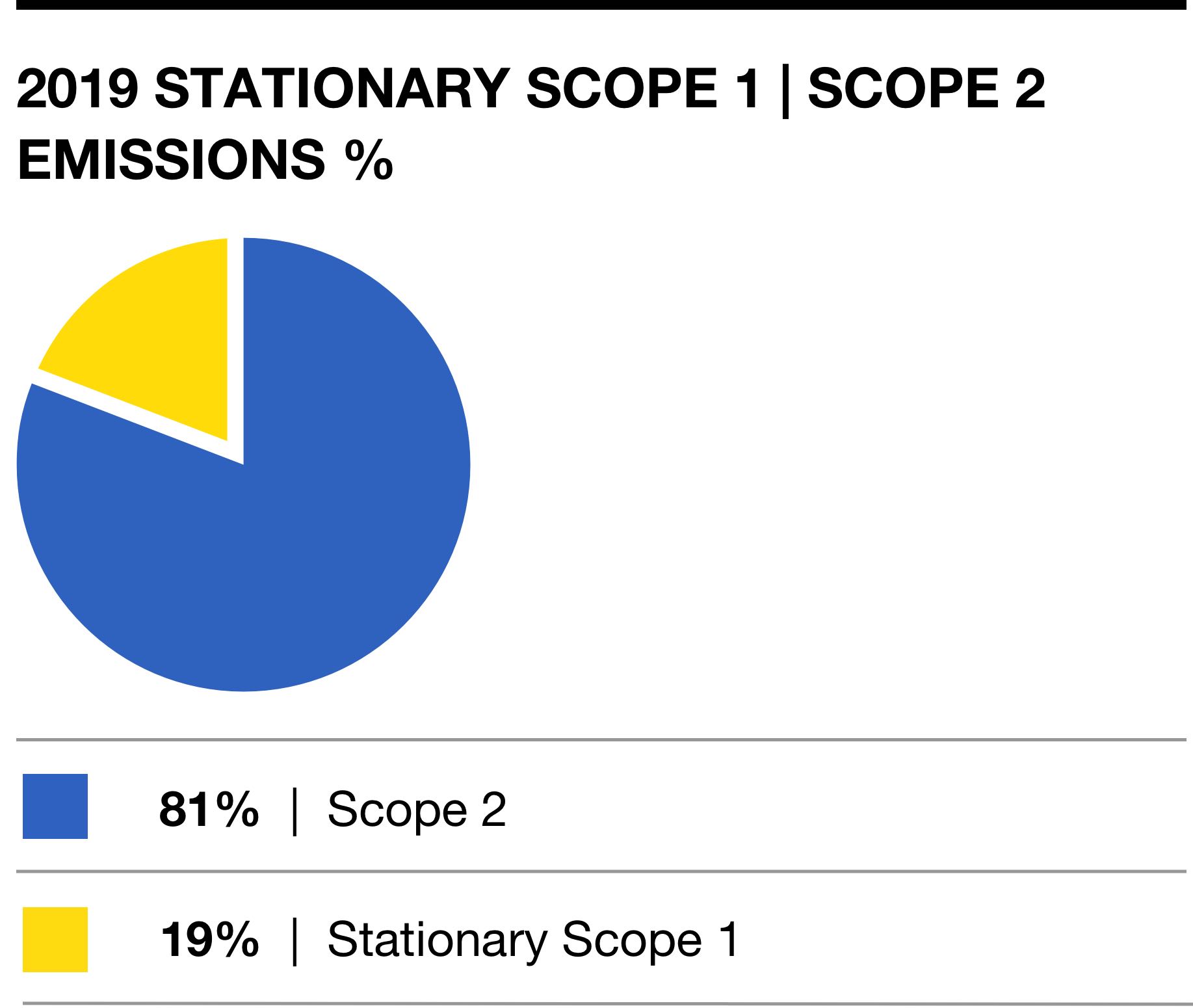Click the percent symbol after EMISSIONS
This screenshot has height=1008, width=1193.
point(369,159)
